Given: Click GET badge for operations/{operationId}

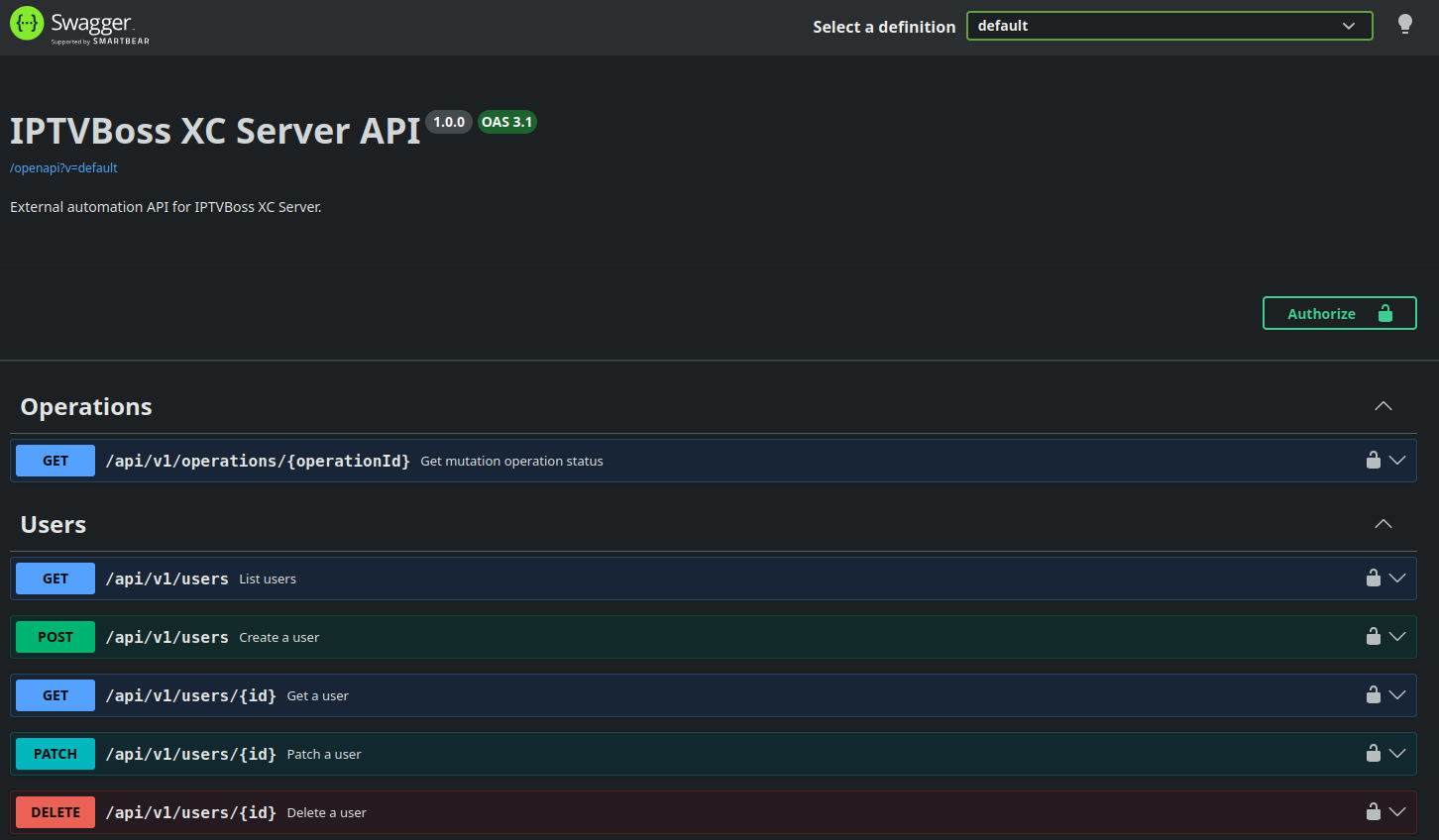Looking at the screenshot, I should pyautogui.click(x=55, y=461).
